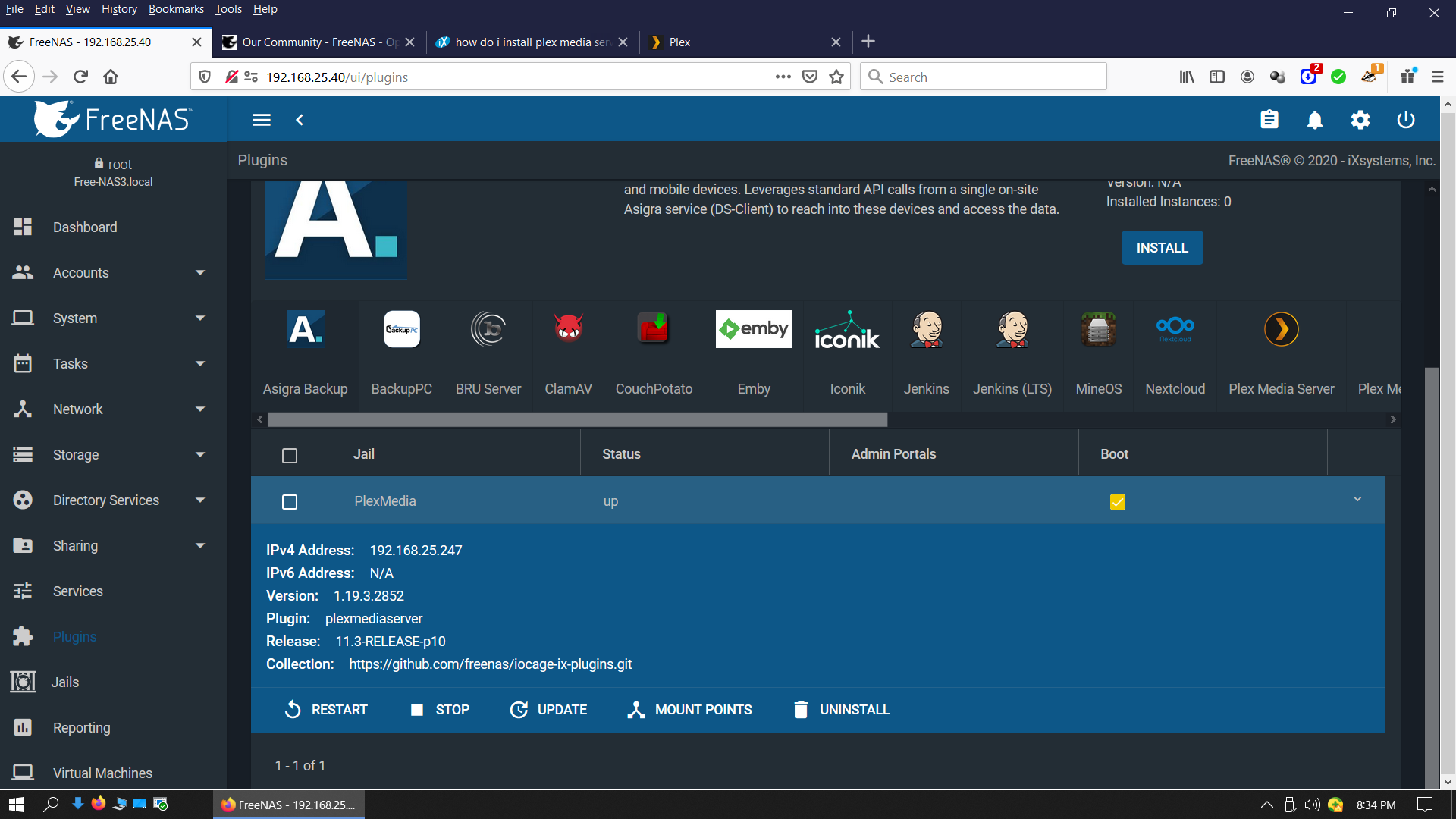
Task: Collapse sidebar with the back chevron
Action: coord(300,120)
